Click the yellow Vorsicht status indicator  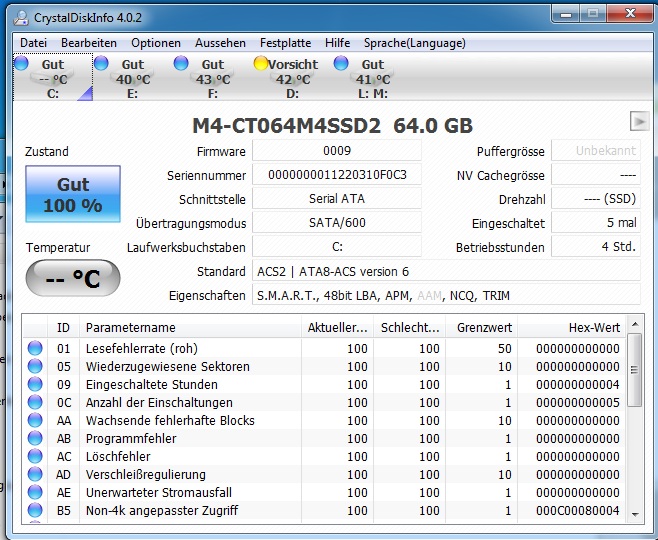(x=261, y=63)
